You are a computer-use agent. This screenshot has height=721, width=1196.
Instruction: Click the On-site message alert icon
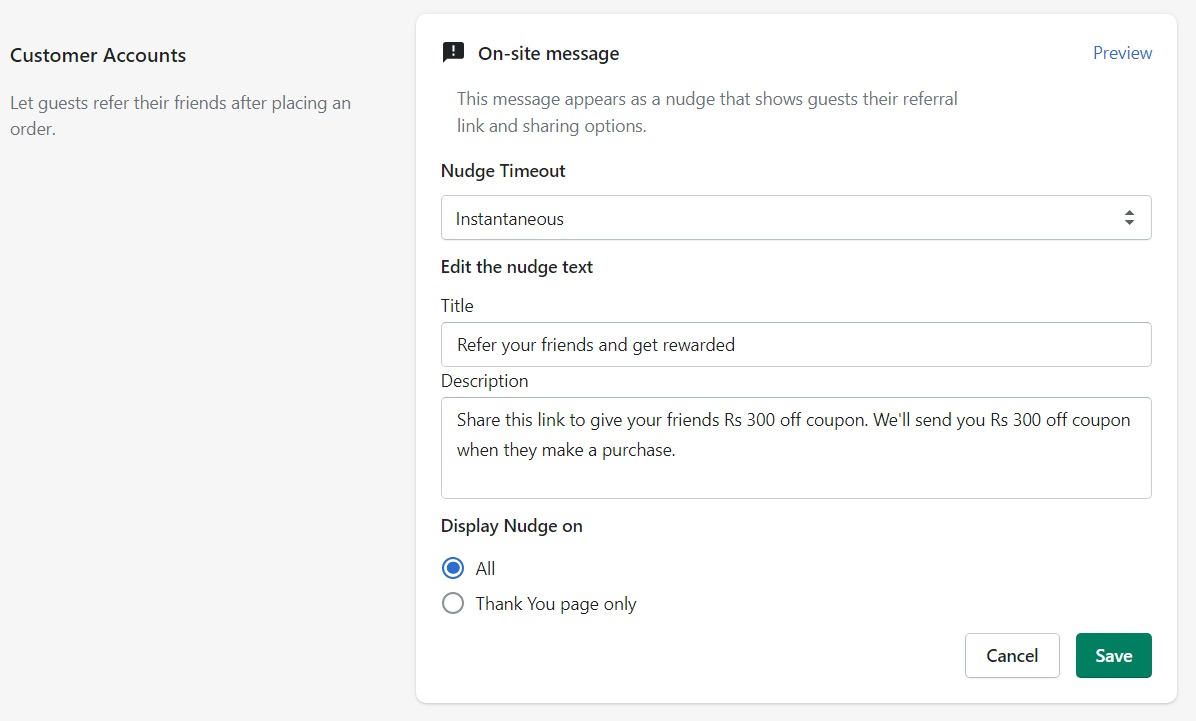(x=453, y=53)
